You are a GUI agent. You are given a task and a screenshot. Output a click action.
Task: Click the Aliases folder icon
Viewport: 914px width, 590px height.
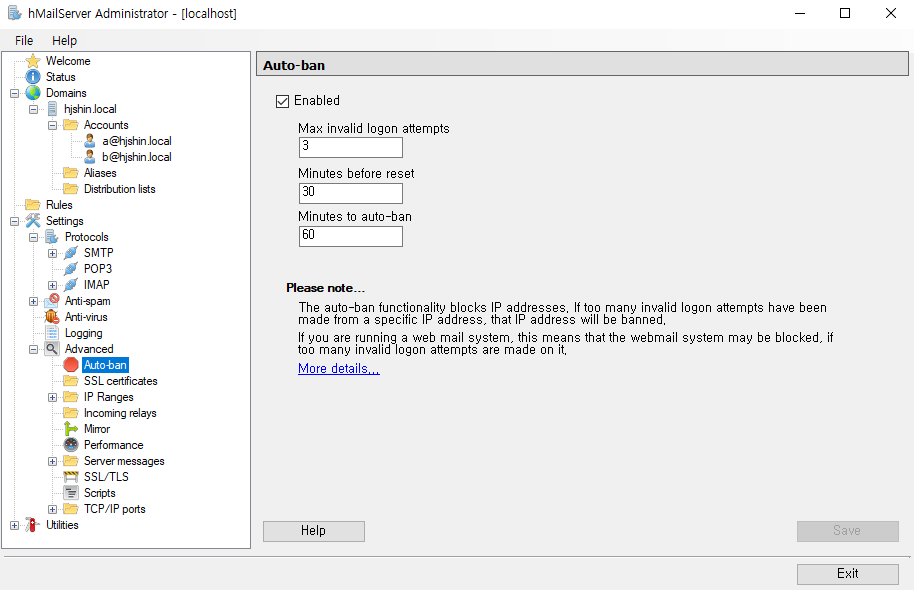(71, 173)
